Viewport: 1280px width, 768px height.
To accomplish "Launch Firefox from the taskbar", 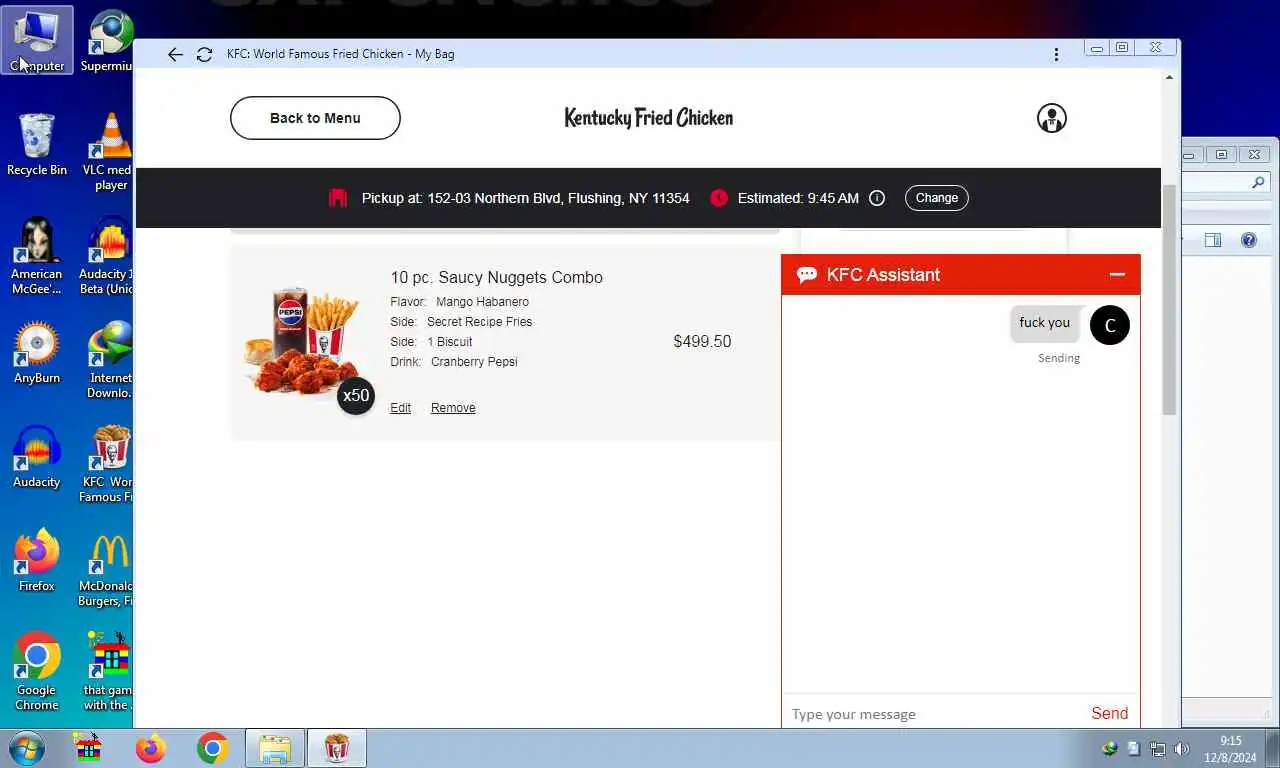I will [151, 748].
